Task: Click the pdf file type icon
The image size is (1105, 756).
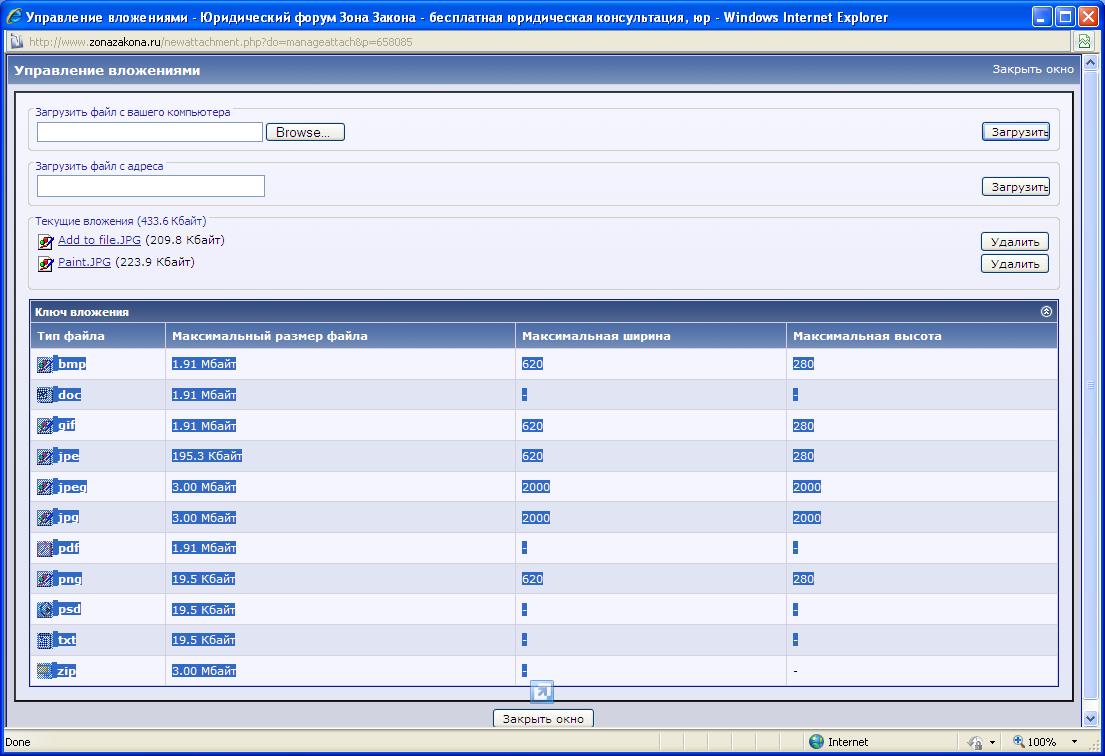Action: click(45, 548)
